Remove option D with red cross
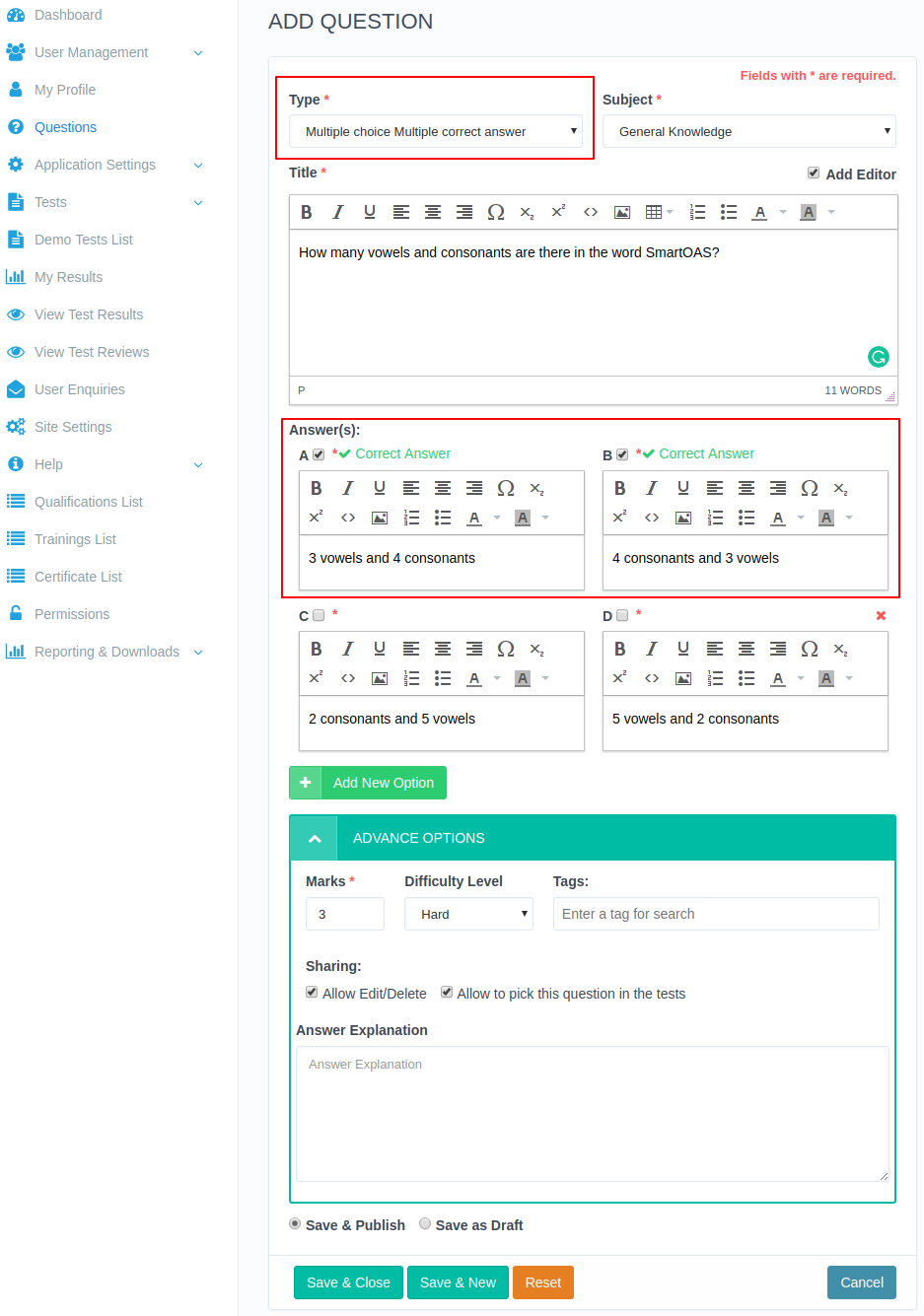Screen dimensions: 924x1316 pyautogui.click(x=881, y=615)
